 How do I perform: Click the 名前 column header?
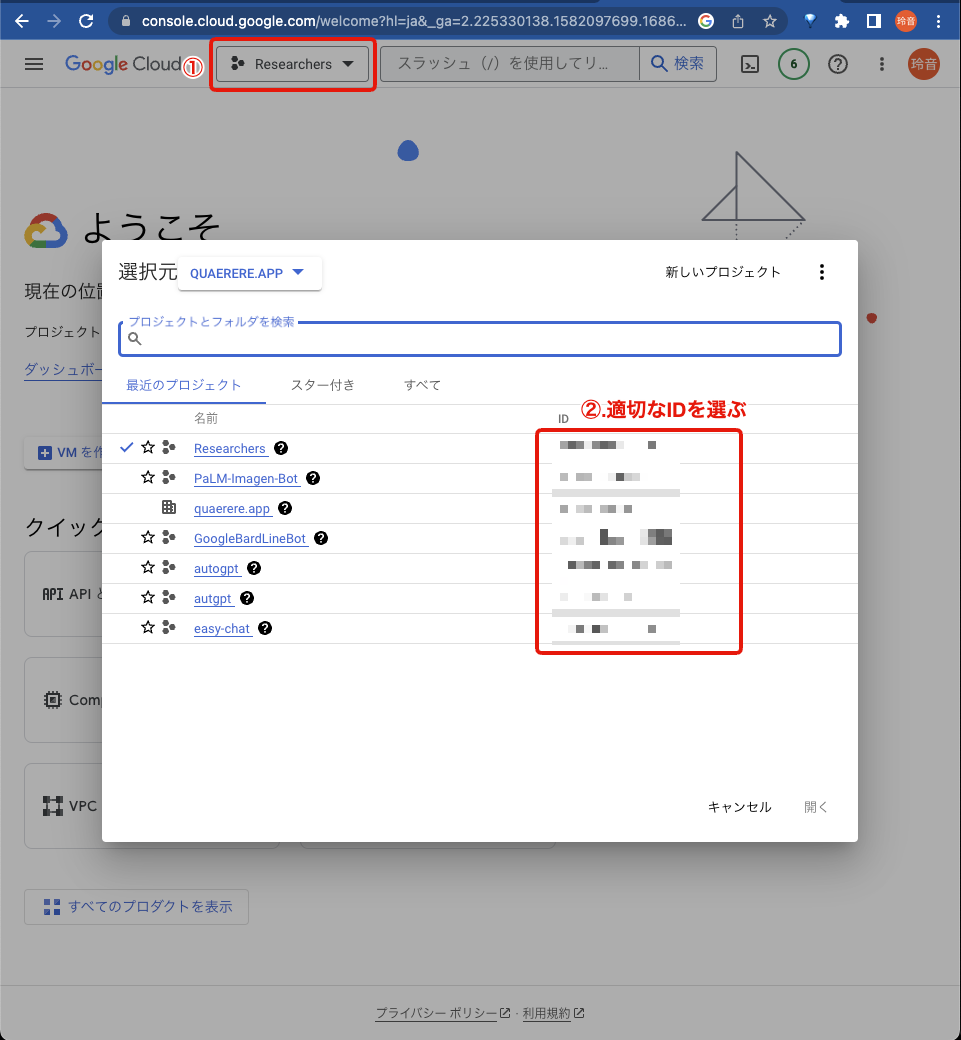pos(206,419)
